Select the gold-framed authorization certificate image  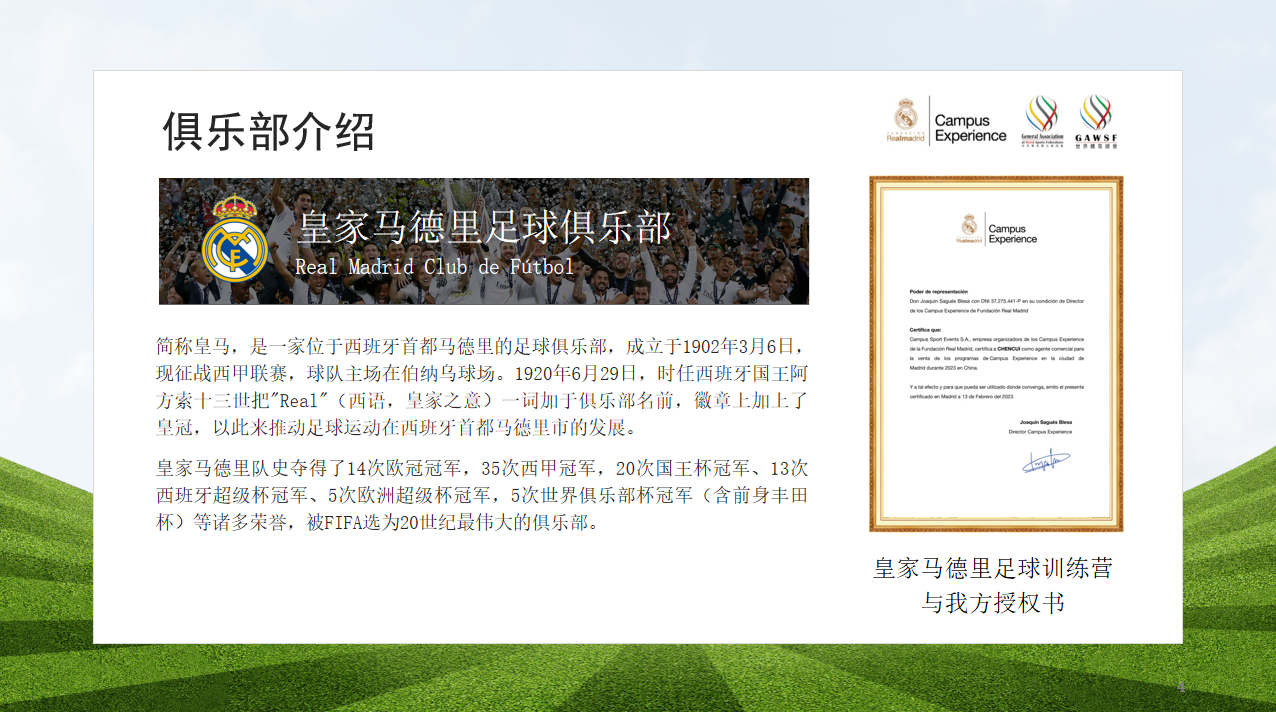[996, 354]
